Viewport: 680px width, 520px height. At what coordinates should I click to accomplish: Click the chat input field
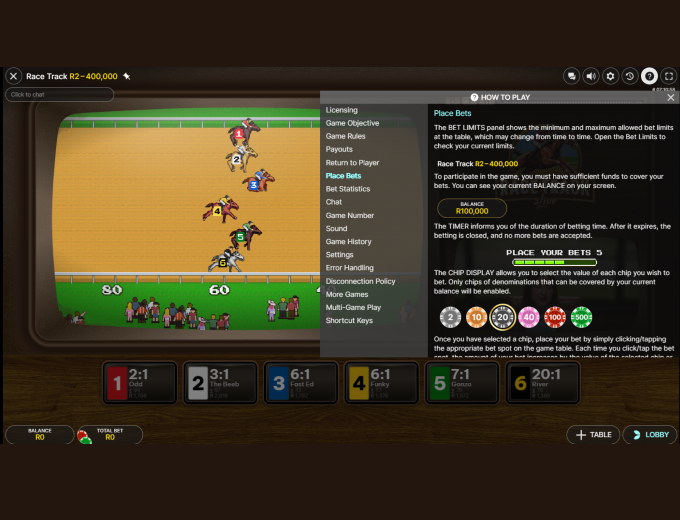[59, 95]
